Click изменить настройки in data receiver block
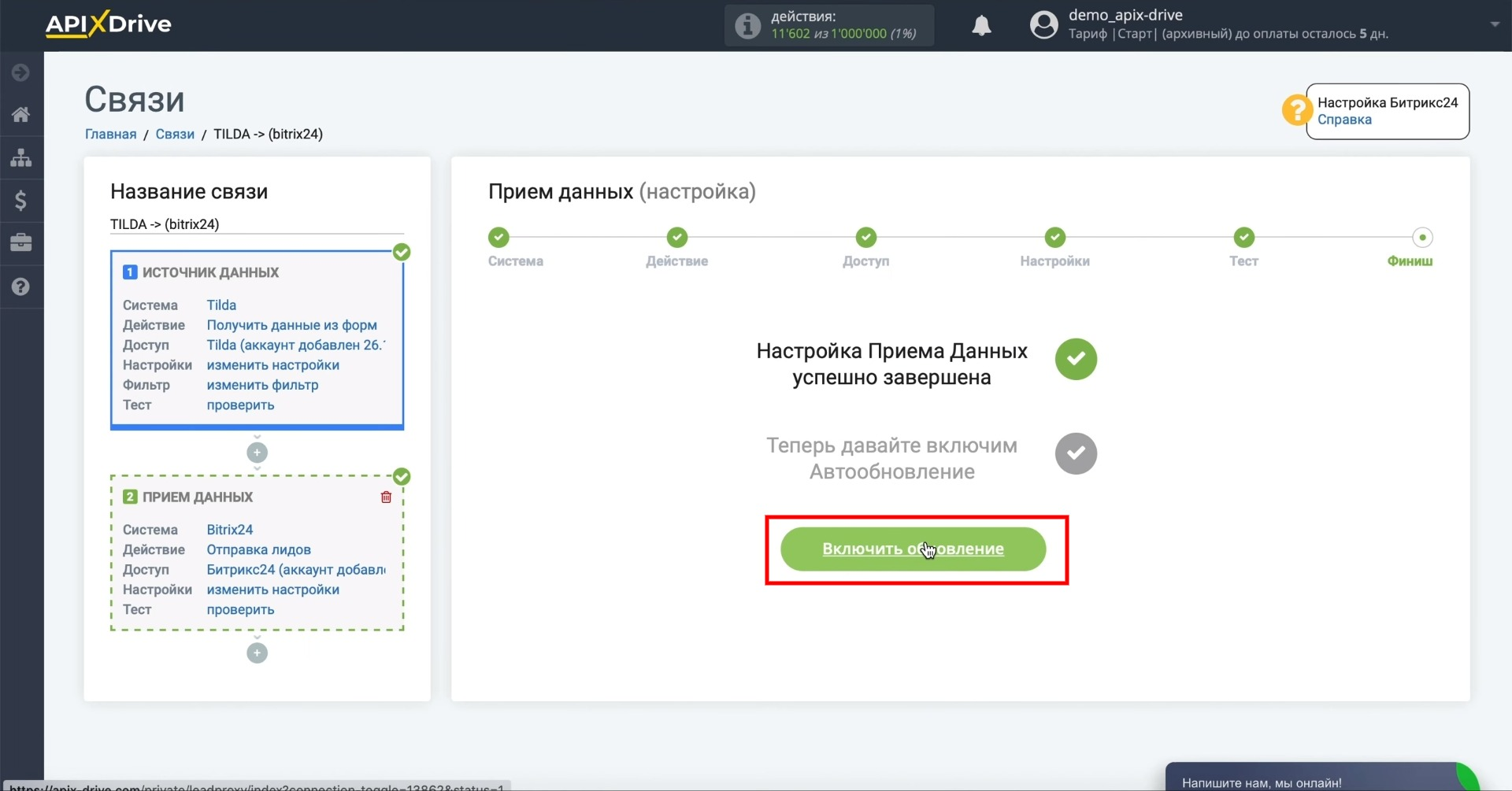The width and height of the screenshot is (1512, 791). [272, 590]
